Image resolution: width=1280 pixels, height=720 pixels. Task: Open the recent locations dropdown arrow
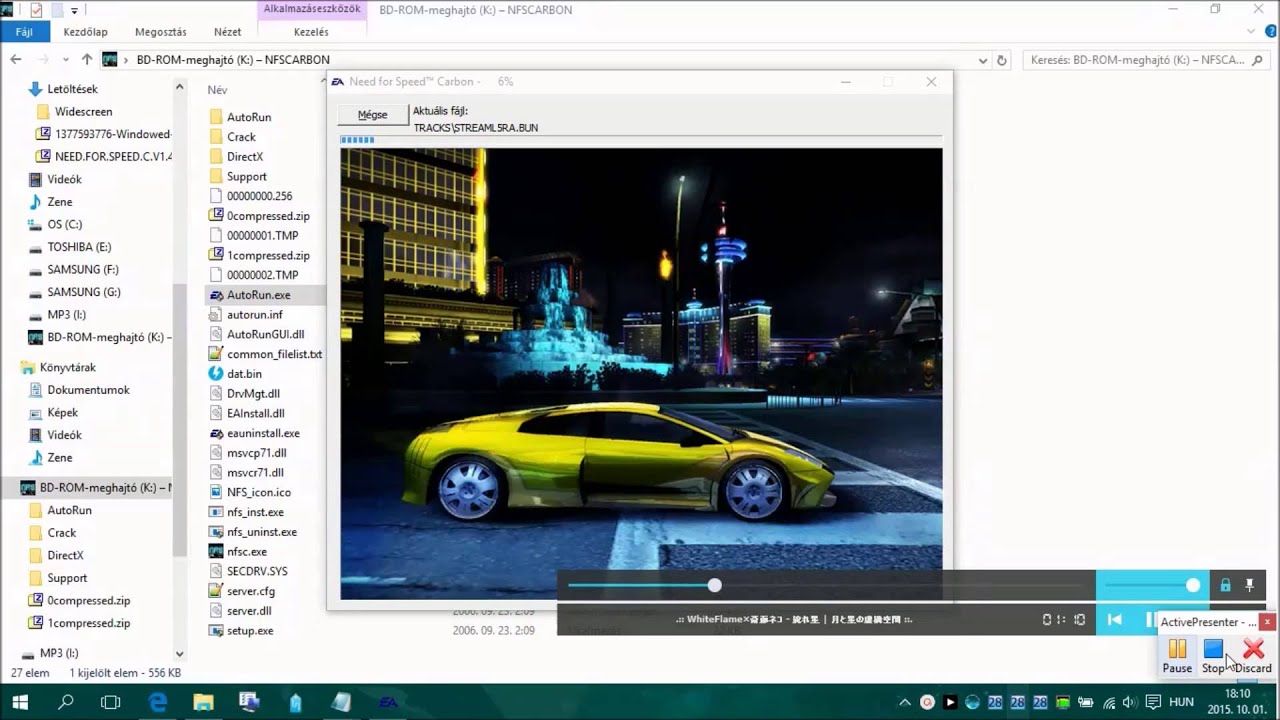click(x=67, y=60)
